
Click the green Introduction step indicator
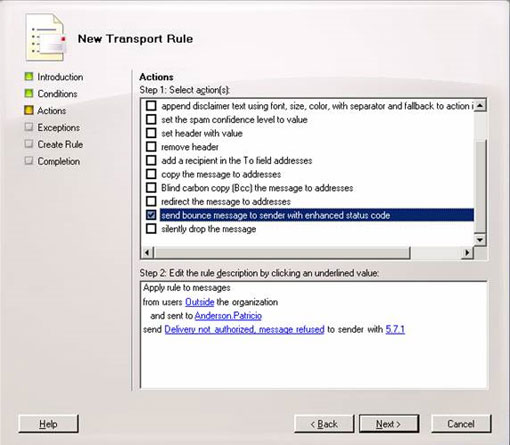pos(29,76)
